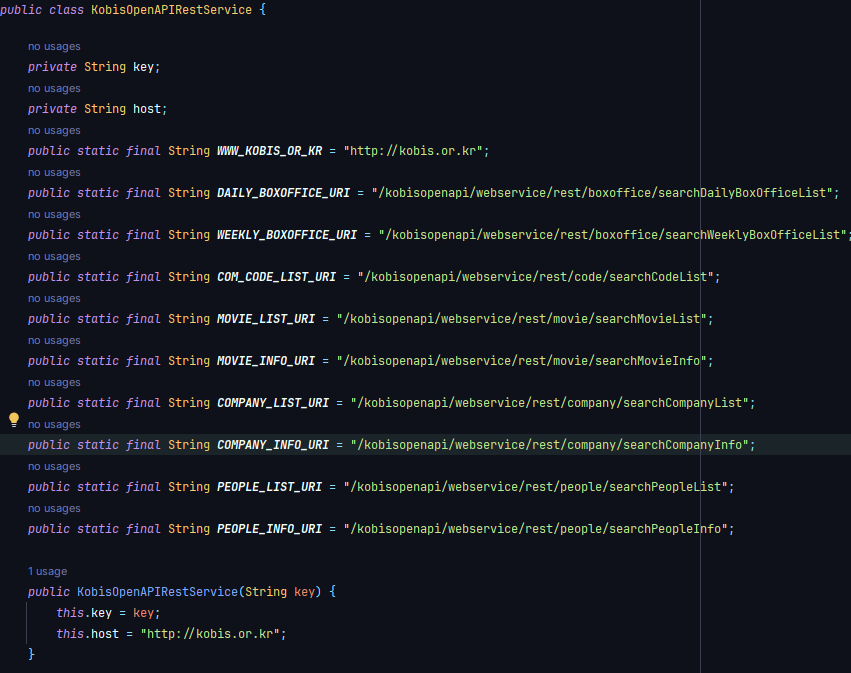851x673 pixels.
Task: Click the PEOPLE_LIST_URI constant name
Action: tap(270, 487)
